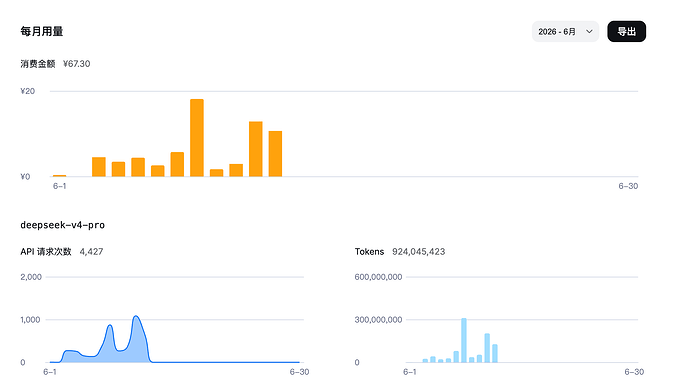Click the 消费金额 label
The height and width of the screenshot is (389, 690).
(x=38, y=64)
